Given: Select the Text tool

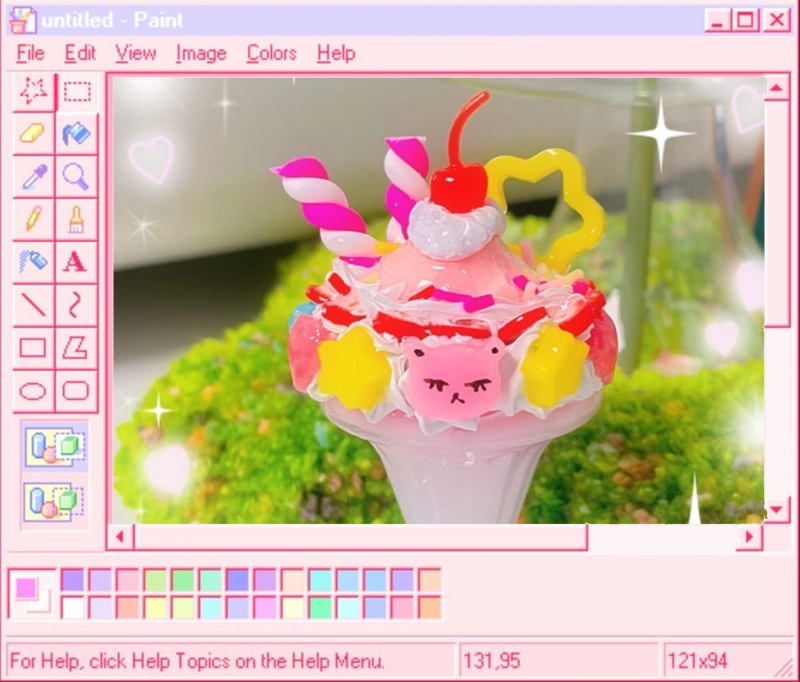Looking at the screenshot, I should pyautogui.click(x=76, y=262).
